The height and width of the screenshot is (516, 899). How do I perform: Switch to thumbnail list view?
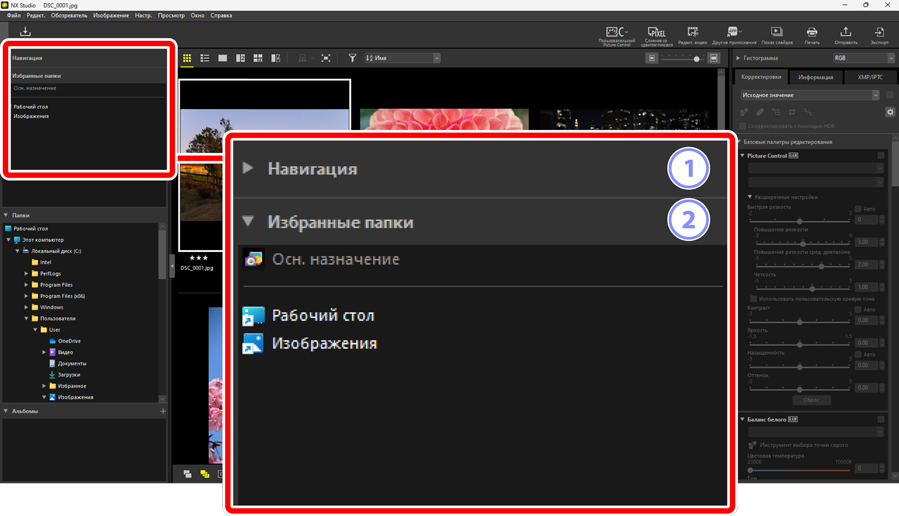tap(205, 59)
